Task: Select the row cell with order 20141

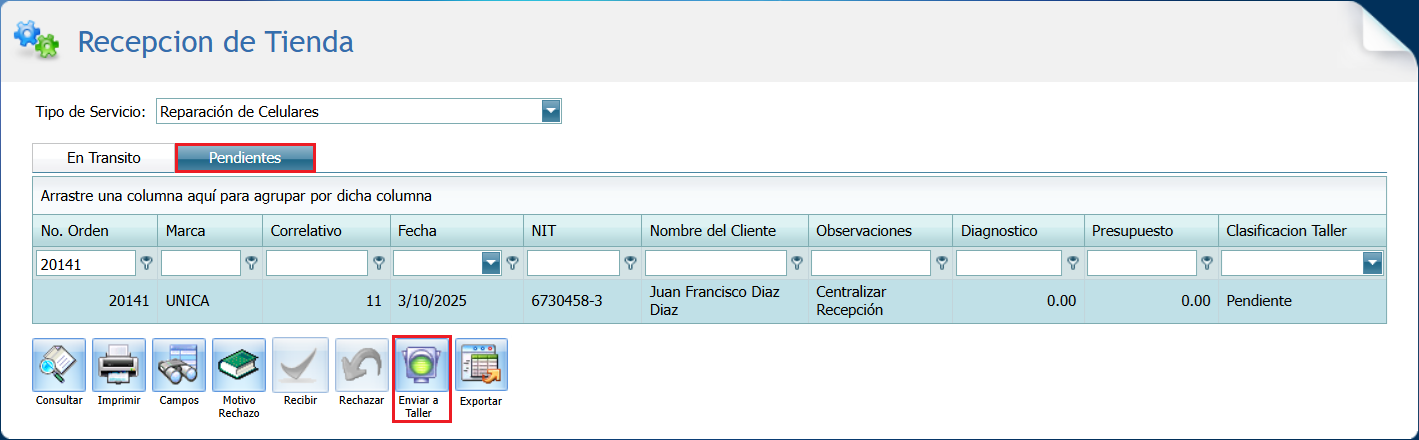Action: [x=95, y=301]
